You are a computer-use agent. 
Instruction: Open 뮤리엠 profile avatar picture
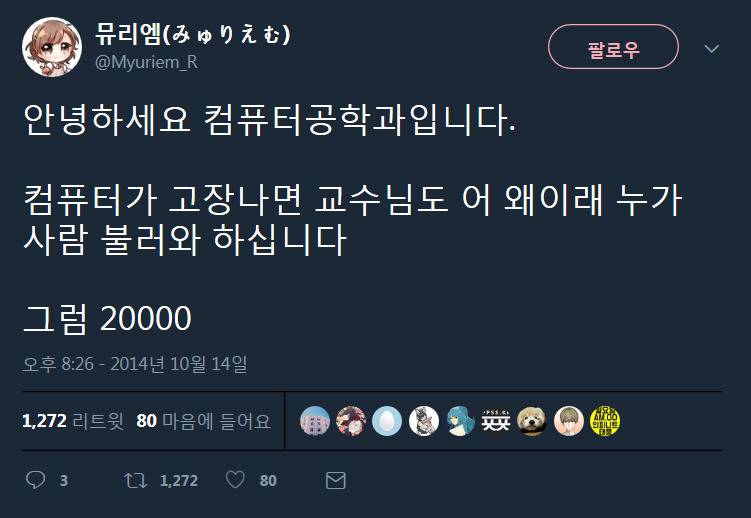pyautogui.click(x=52, y=47)
